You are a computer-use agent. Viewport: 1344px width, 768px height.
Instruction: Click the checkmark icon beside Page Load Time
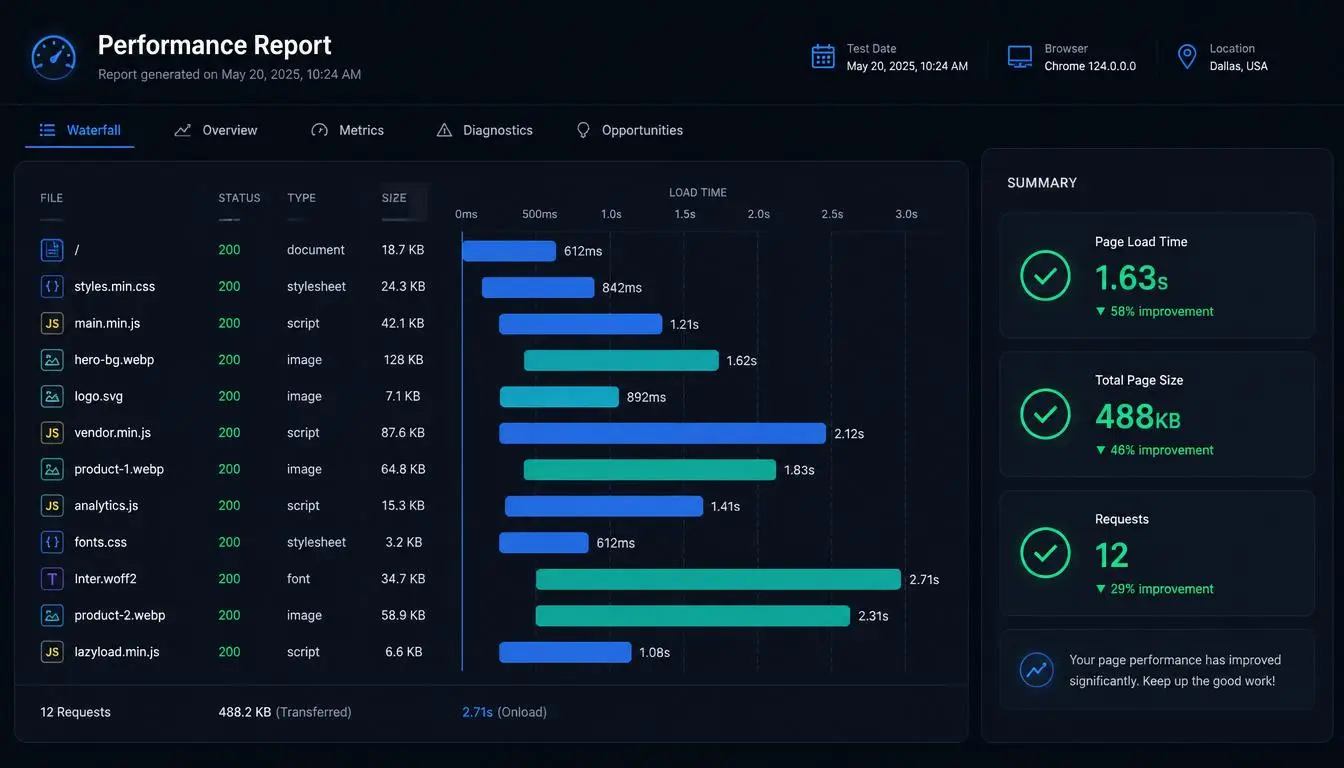(1045, 276)
